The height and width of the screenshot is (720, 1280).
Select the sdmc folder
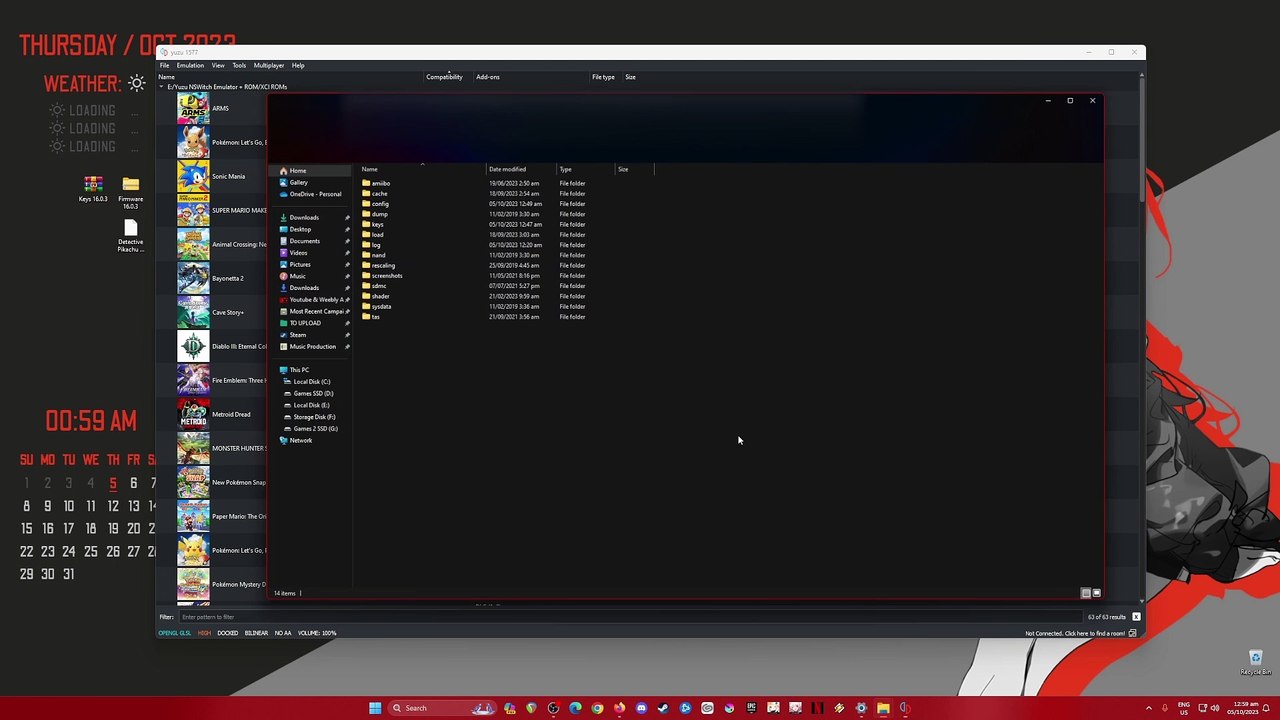379,286
